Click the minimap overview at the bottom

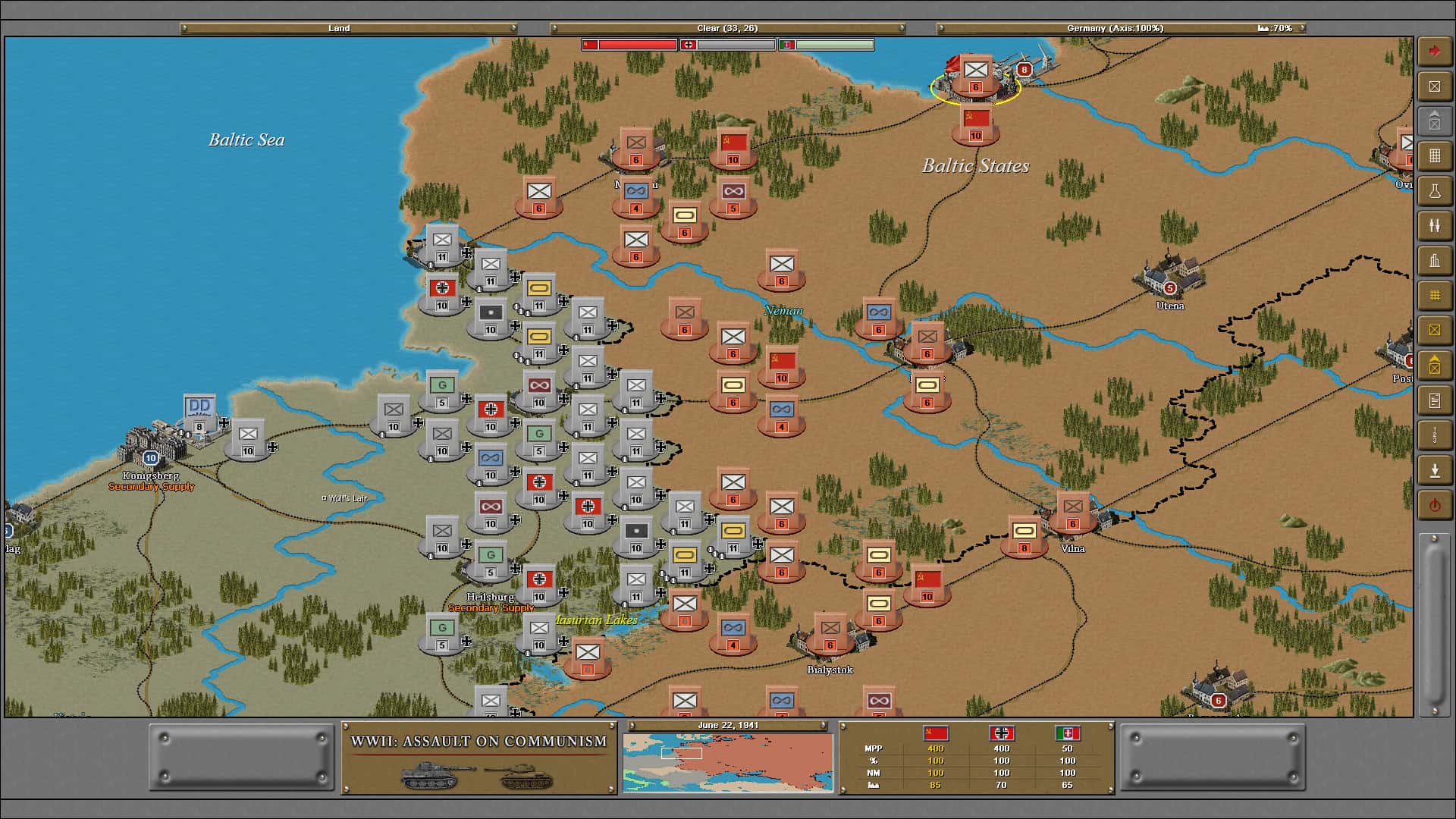pos(727,762)
